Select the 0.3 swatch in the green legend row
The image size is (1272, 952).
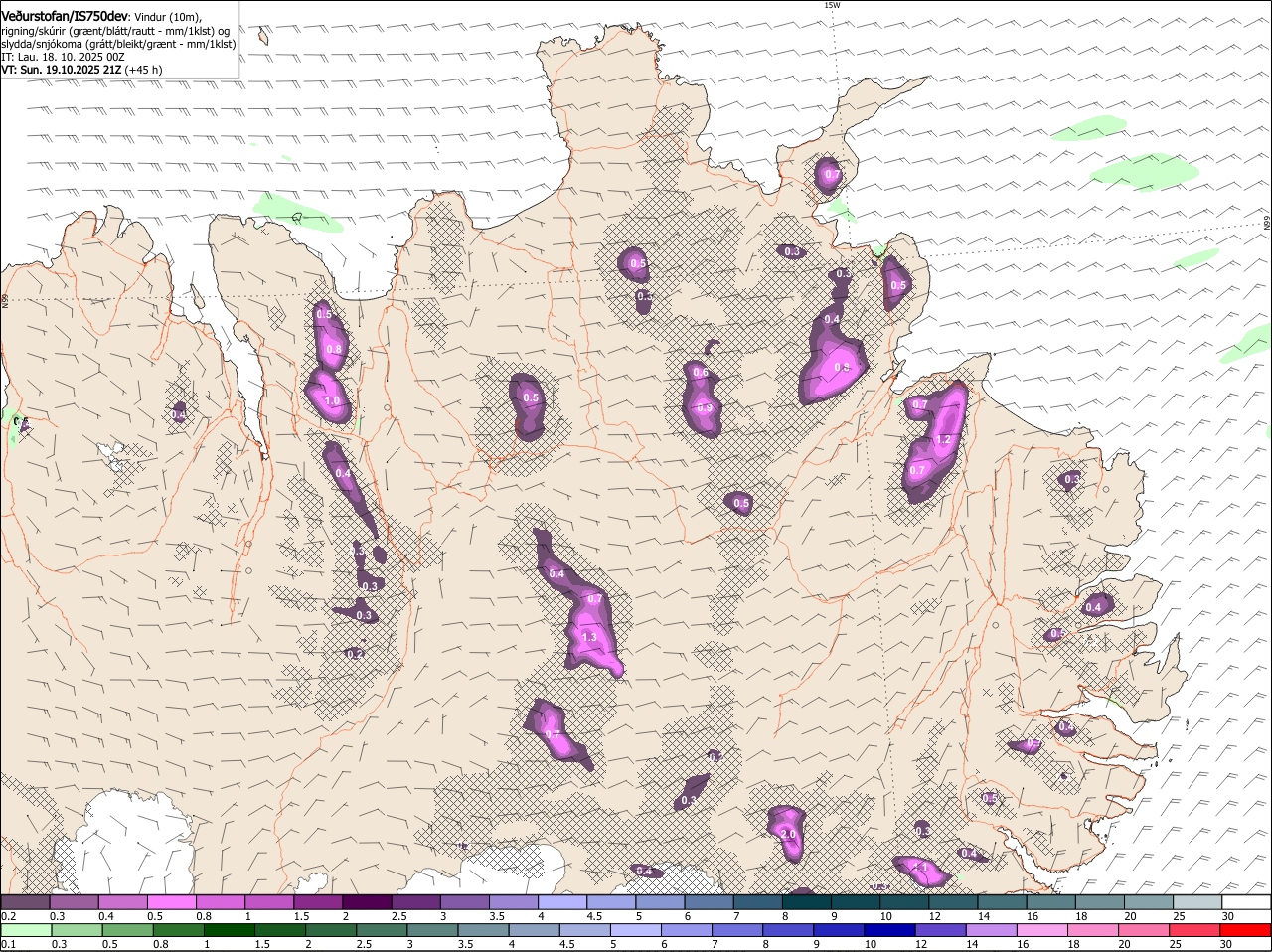pyautogui.click(x=77, y=931)
